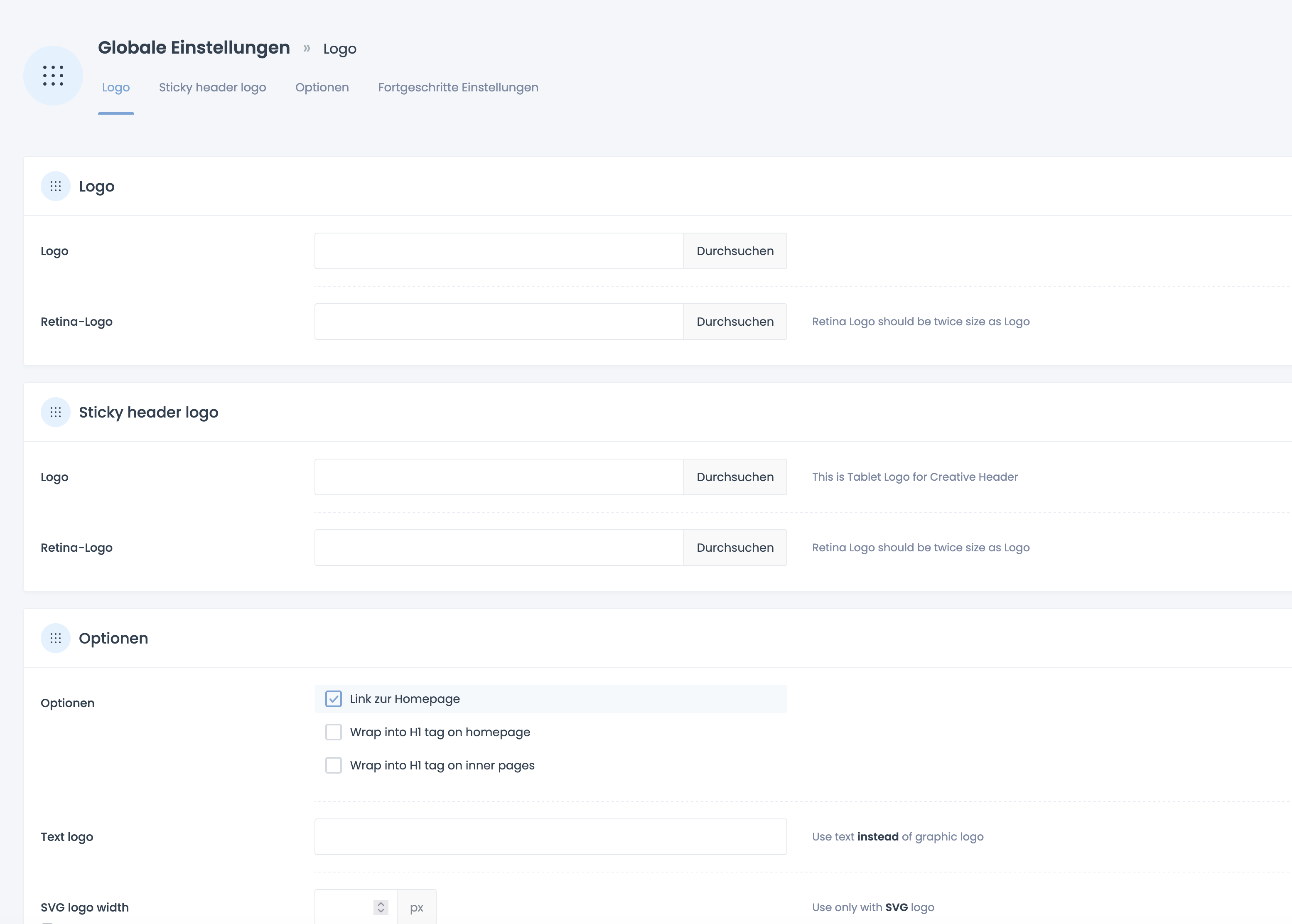This screenshot has width=1292, height=924.
Task: Browse for the Sticky header Retina-Logo
Action: [x=734, y=547]
